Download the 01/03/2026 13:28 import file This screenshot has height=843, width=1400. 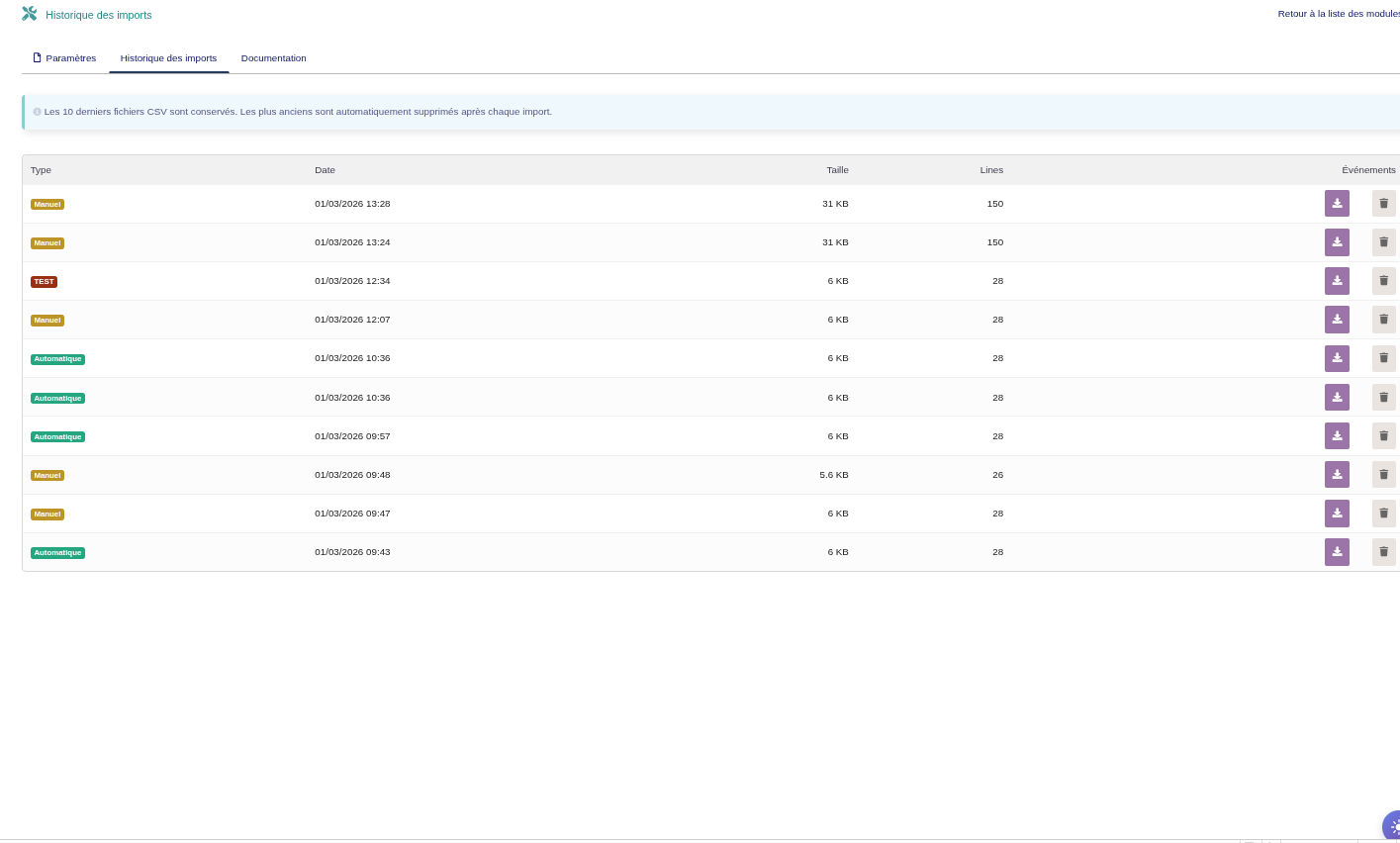[x=1337, y=204]
